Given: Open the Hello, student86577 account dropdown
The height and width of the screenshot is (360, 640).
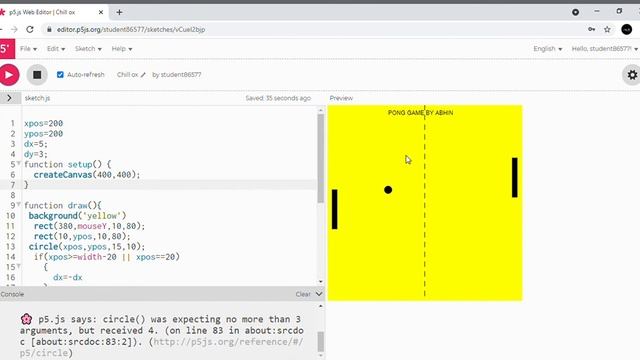Looking at the screenshot, I should [x=605, y=49].
